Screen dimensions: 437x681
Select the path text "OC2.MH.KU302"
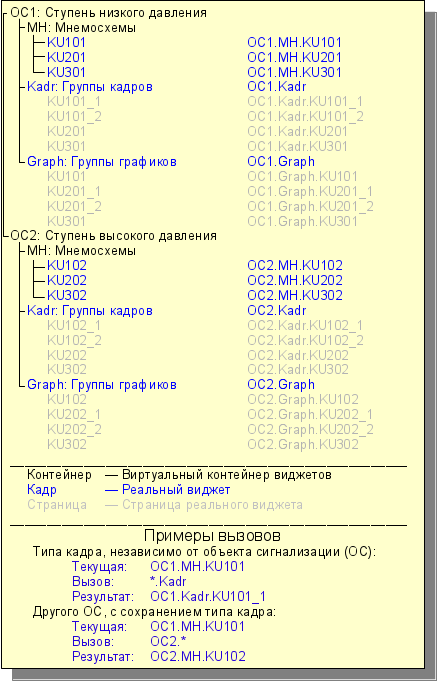tap(295, 295)
